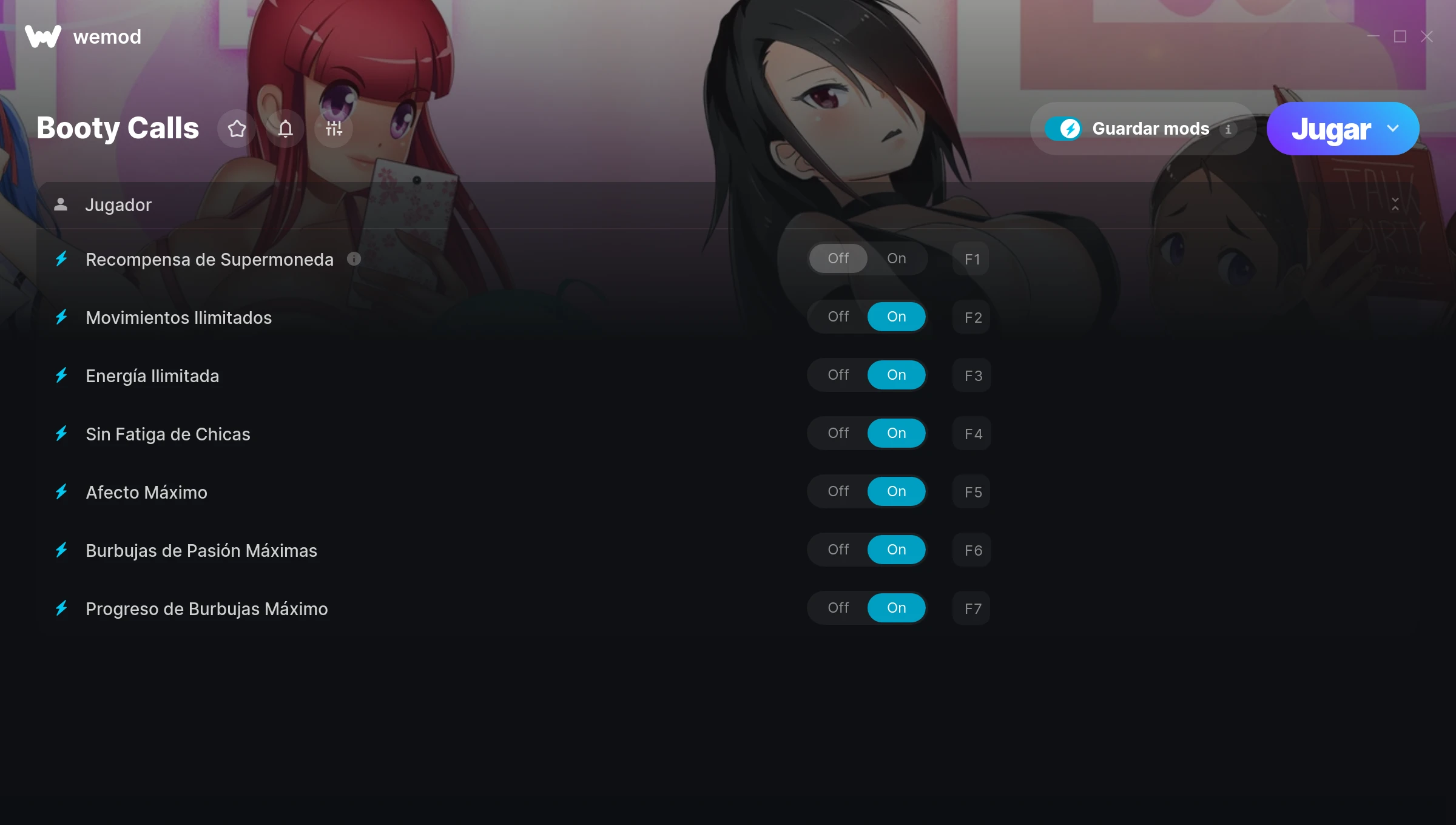Image resolution: width=1456 pixels, height=825 pixels.
Task: Click the lightning icon beside Energía Ilimitada
Action: click(61, 375)
